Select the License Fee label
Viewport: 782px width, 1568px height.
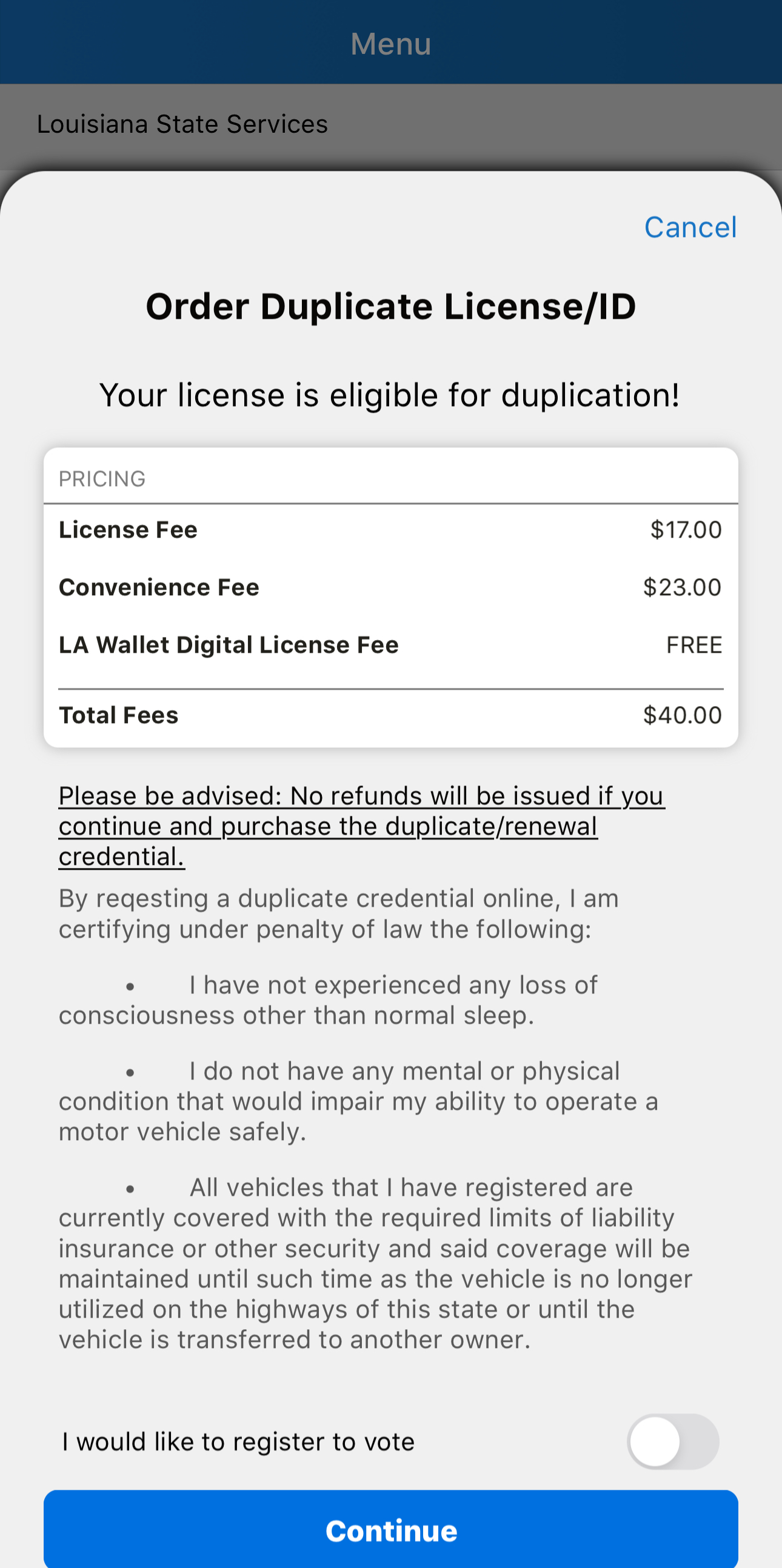129,530
